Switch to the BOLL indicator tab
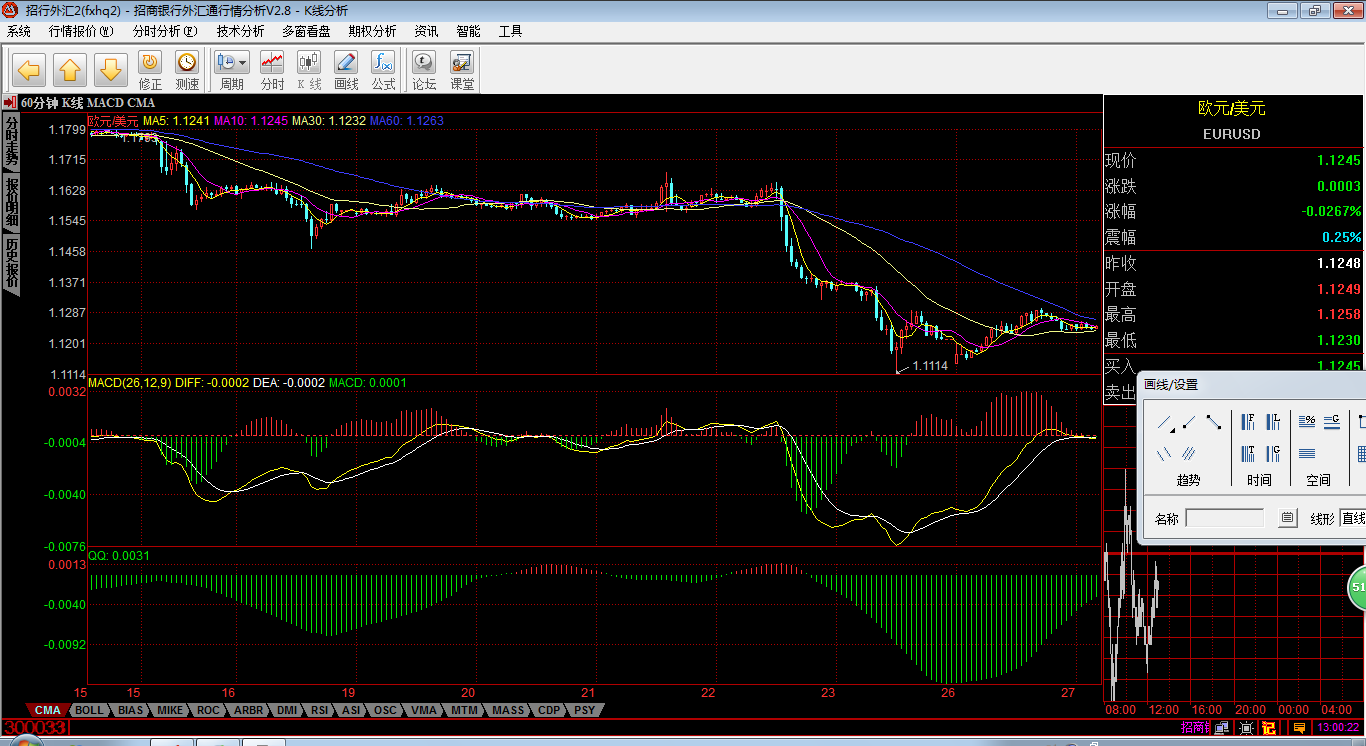Screen dimensions: 1366x746 (x=89, y=710)
